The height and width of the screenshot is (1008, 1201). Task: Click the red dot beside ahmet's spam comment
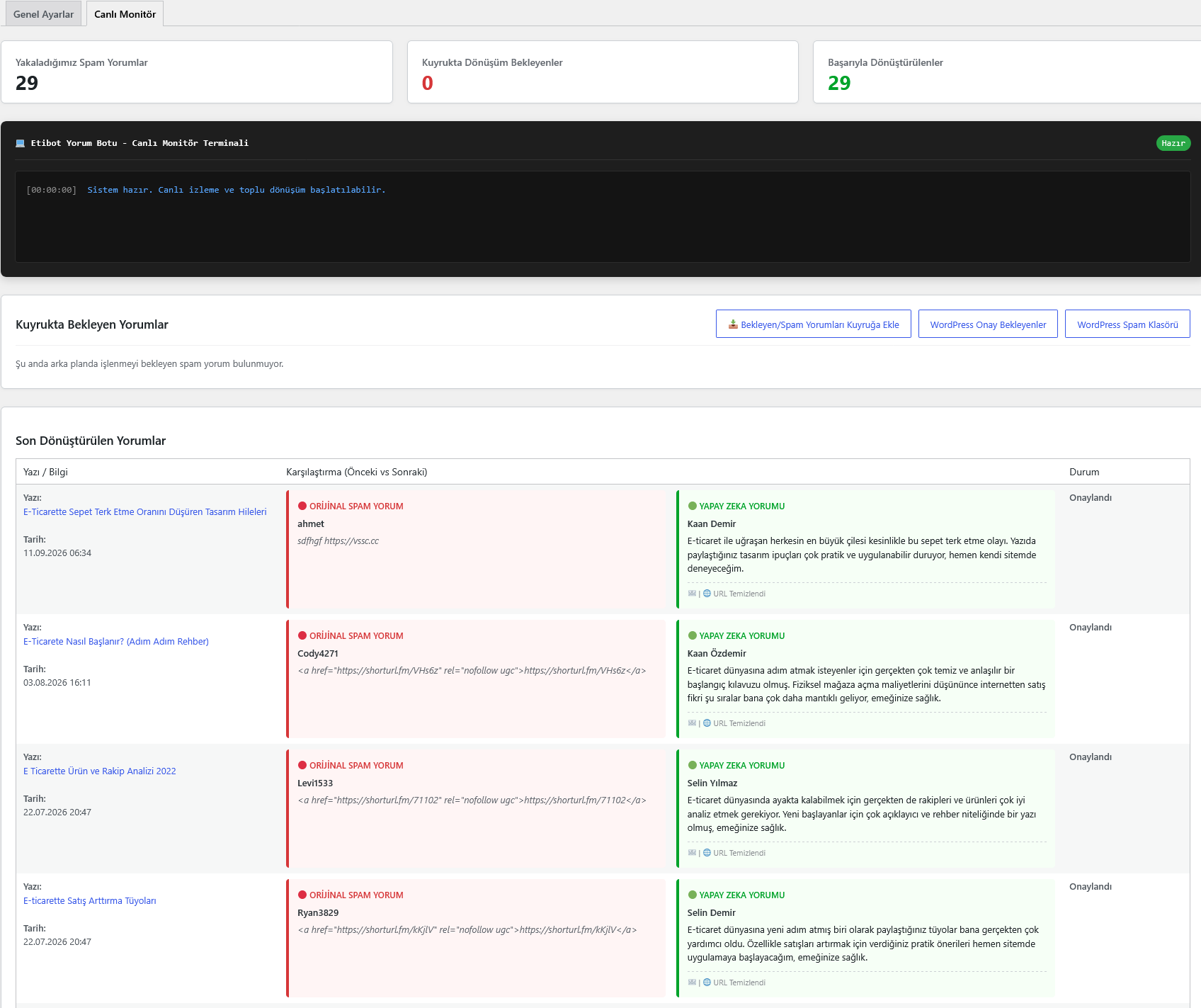pyautogui.click(x=302, y=506)
